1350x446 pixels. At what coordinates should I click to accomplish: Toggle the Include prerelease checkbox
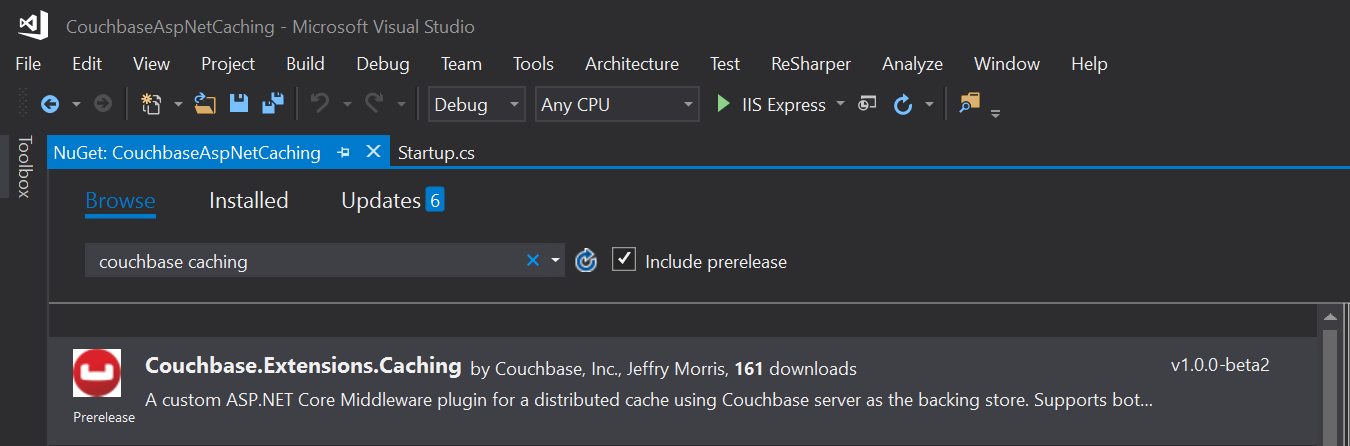tap(624, 260)
